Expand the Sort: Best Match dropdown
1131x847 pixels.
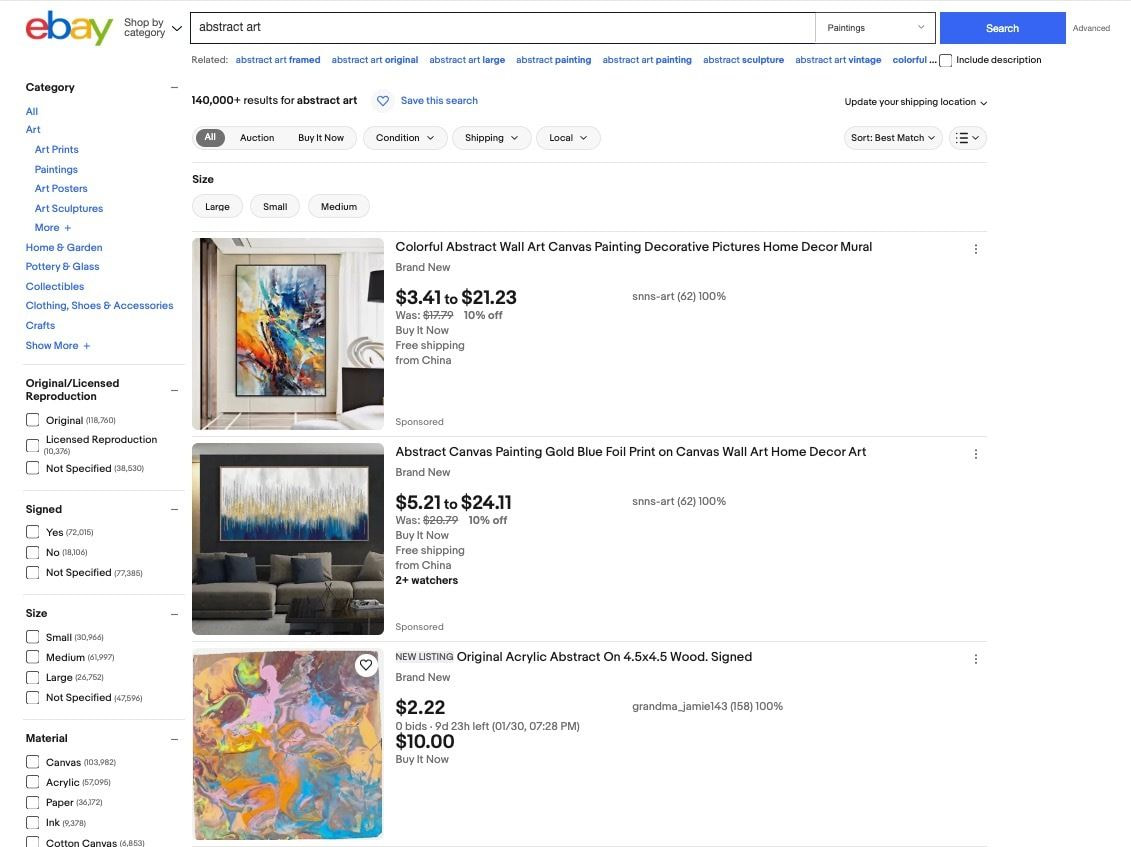click(x=892, y=138)
